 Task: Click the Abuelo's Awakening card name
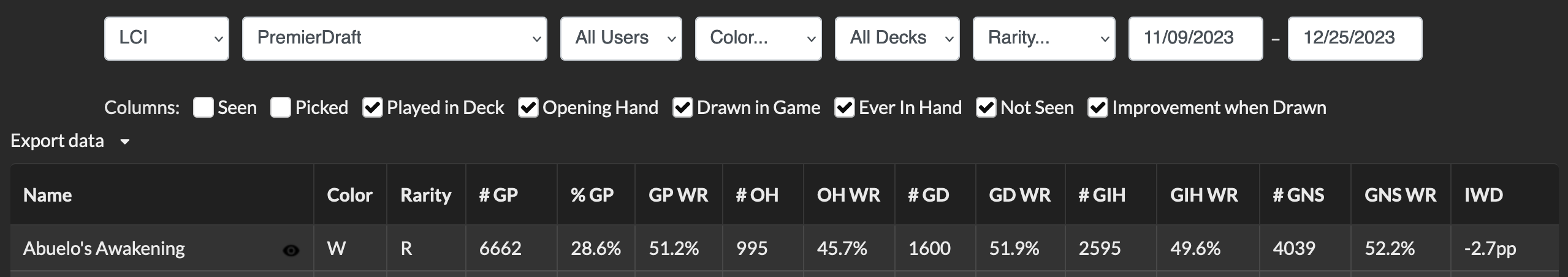click(104, 248)
